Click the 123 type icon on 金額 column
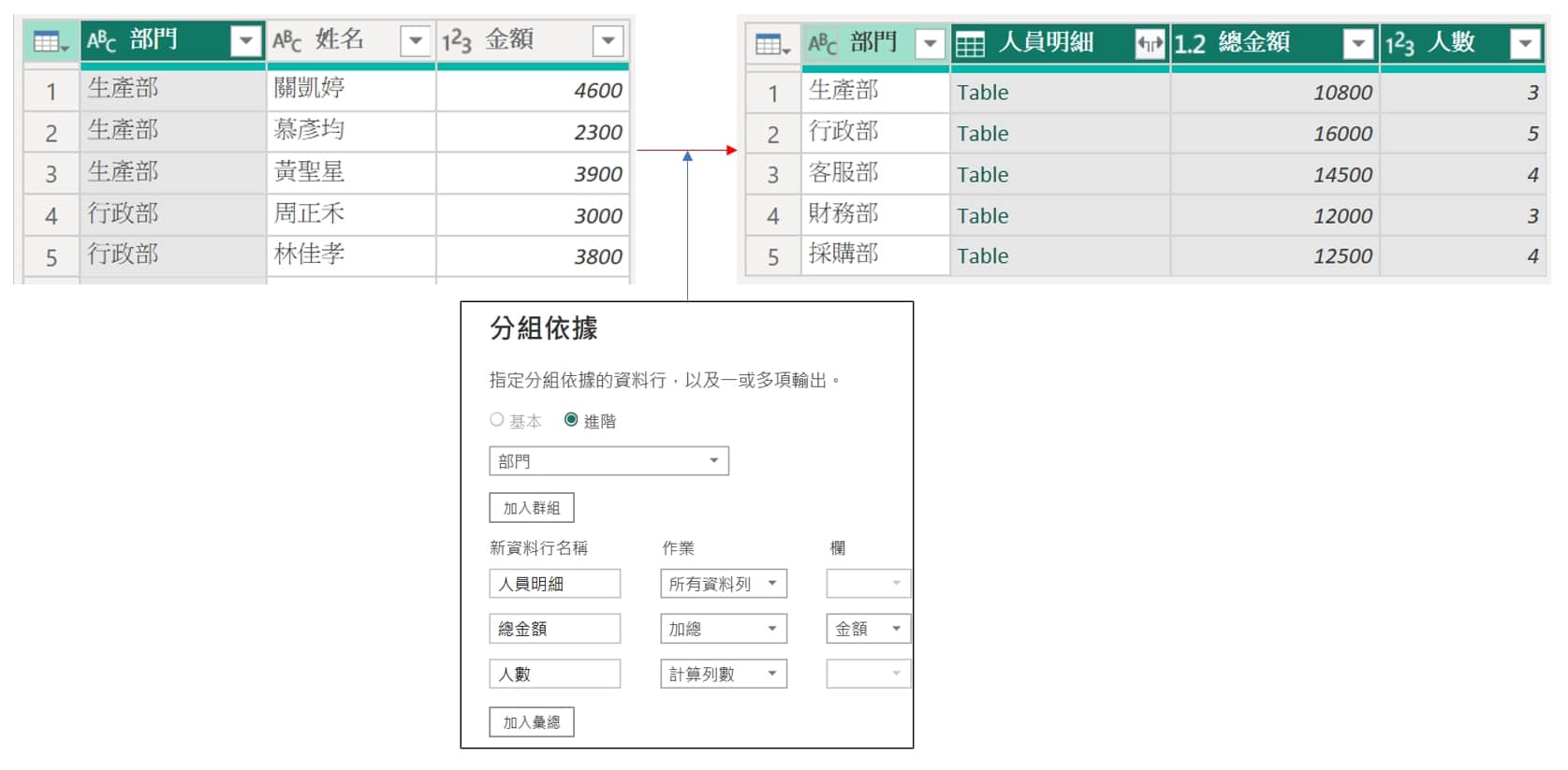Screen dimensions: 1568x770 [x=456, y=41]
